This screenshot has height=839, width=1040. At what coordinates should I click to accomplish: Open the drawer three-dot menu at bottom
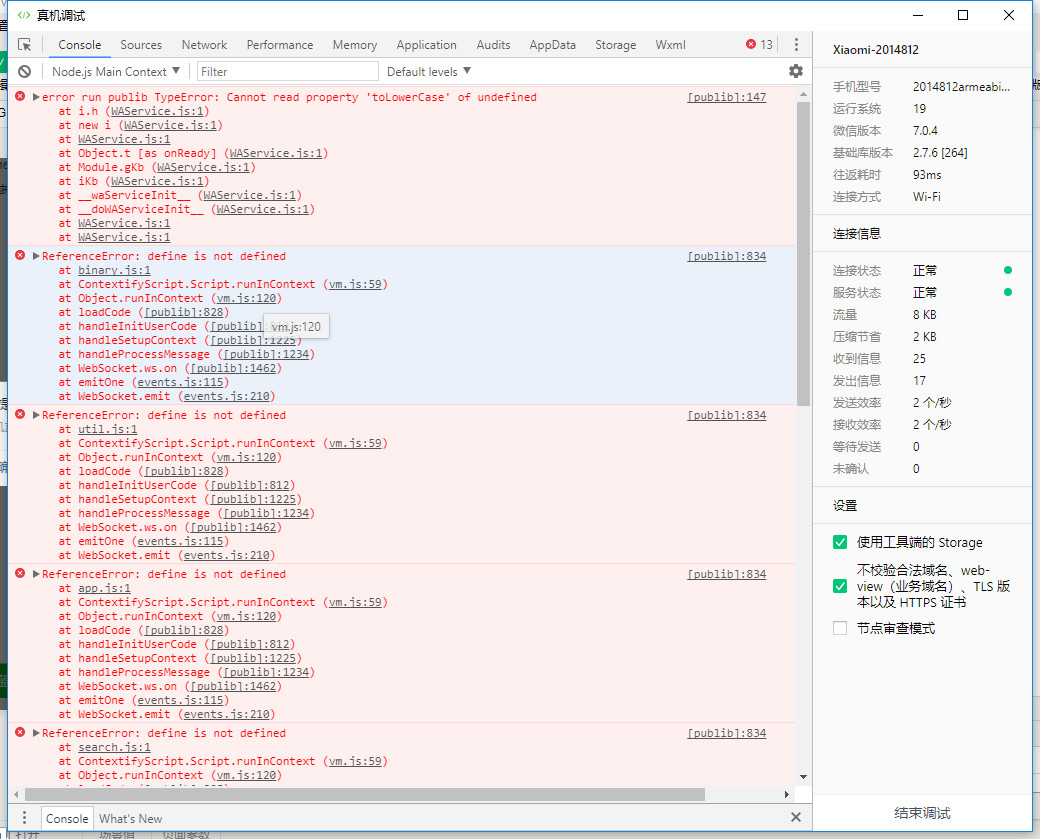[x=25, y=818]
